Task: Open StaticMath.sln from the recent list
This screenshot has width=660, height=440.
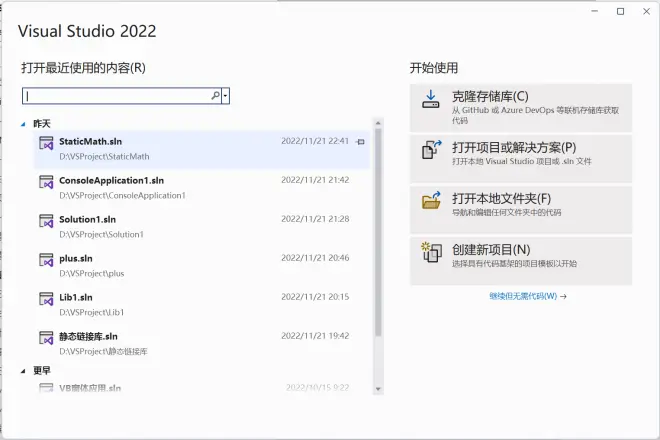Action: (x=202, y=149)
